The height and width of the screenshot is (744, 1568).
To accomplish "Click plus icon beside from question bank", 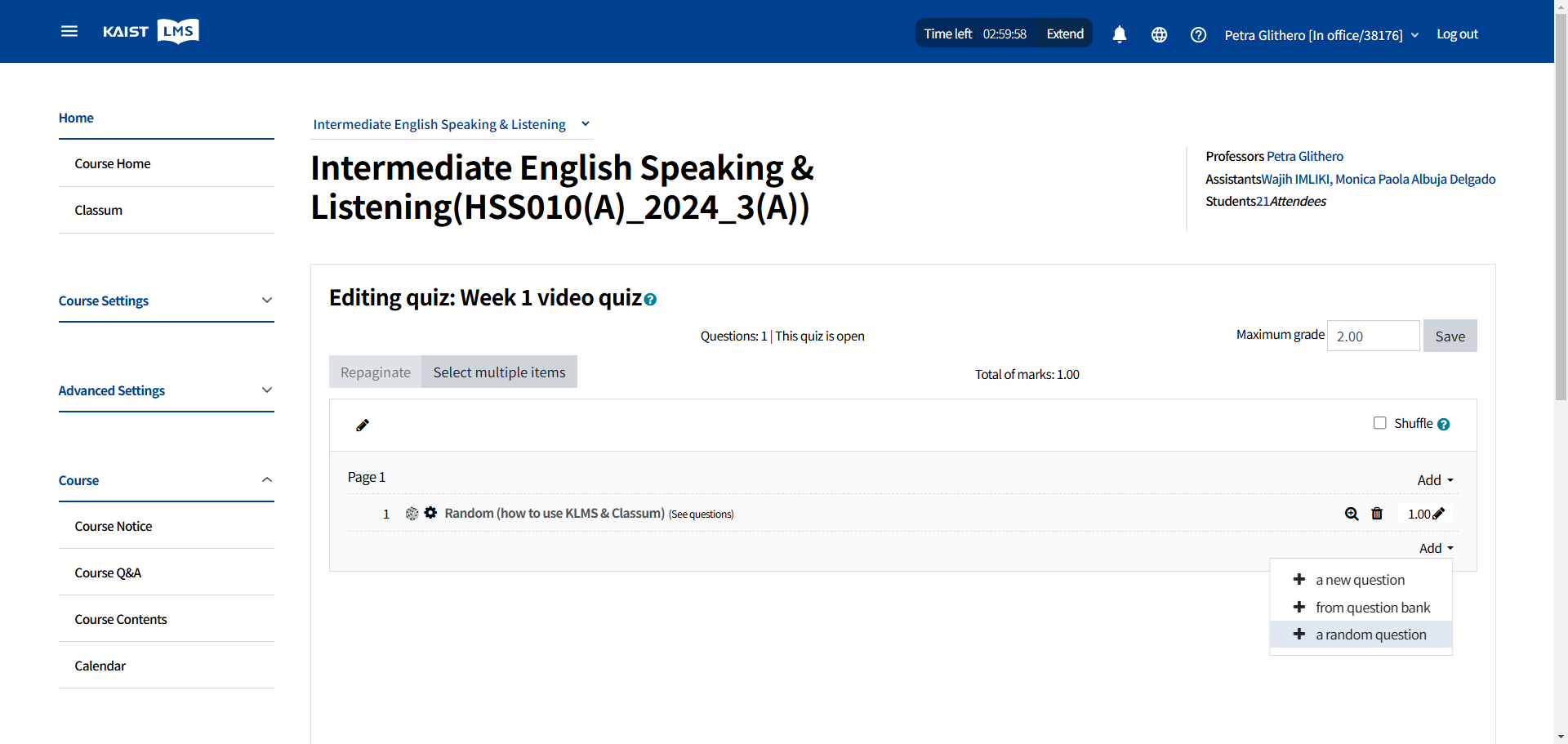I will point(1299,607).
